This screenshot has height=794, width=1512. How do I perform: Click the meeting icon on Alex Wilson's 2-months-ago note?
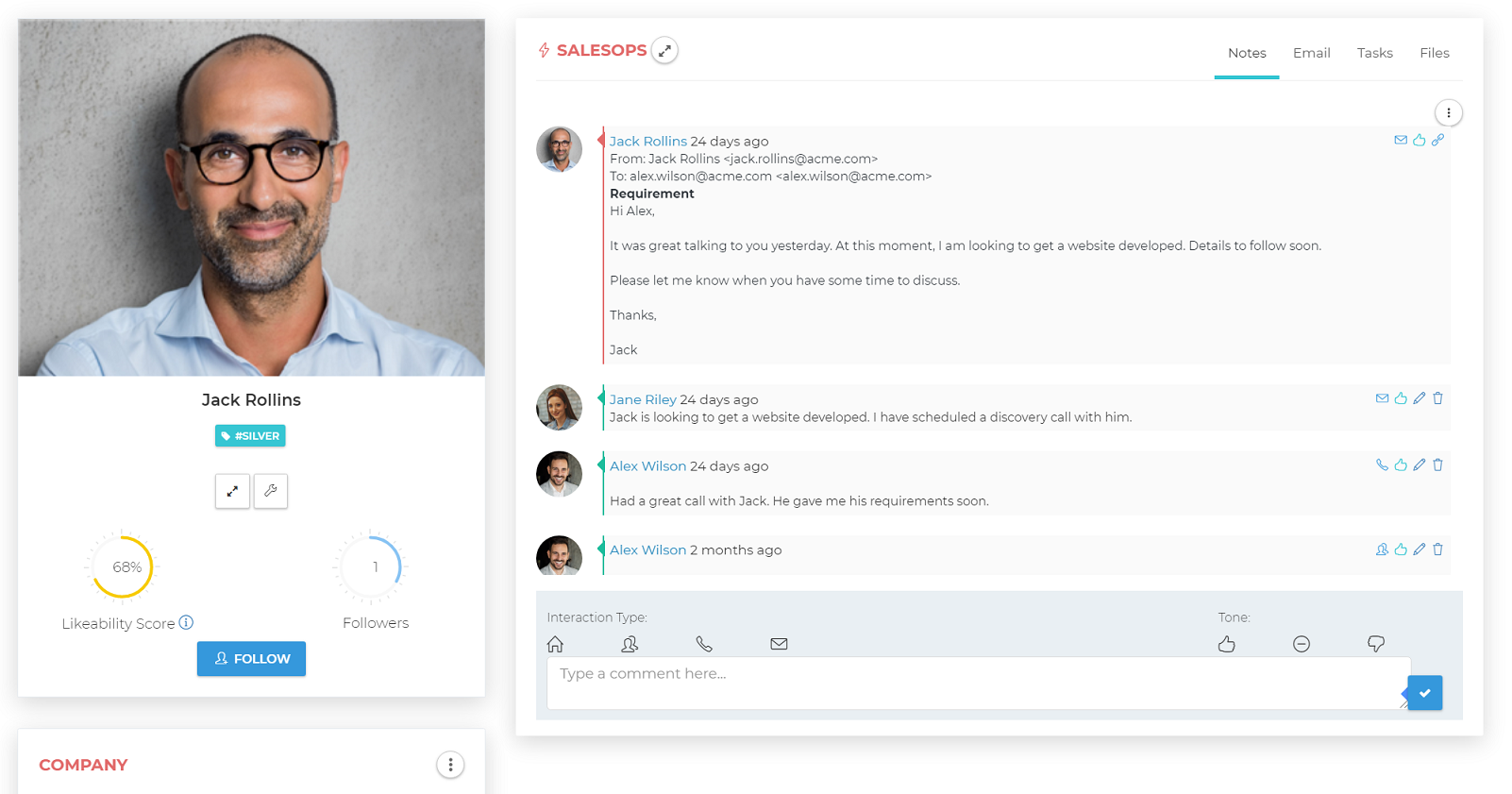1382,549
